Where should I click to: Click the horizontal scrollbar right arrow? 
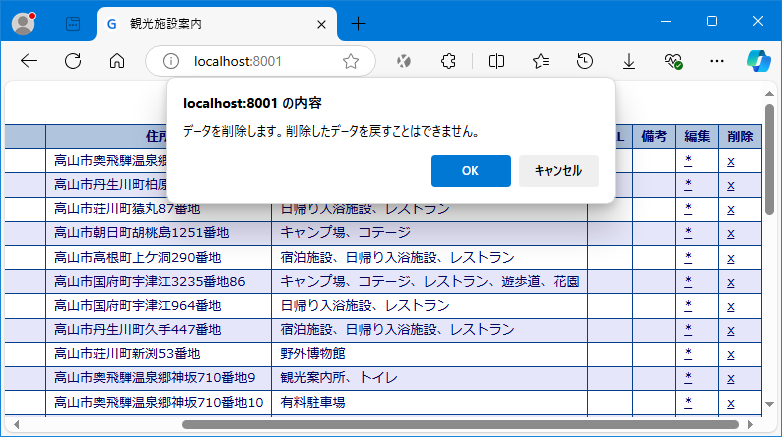coord(750,425)
